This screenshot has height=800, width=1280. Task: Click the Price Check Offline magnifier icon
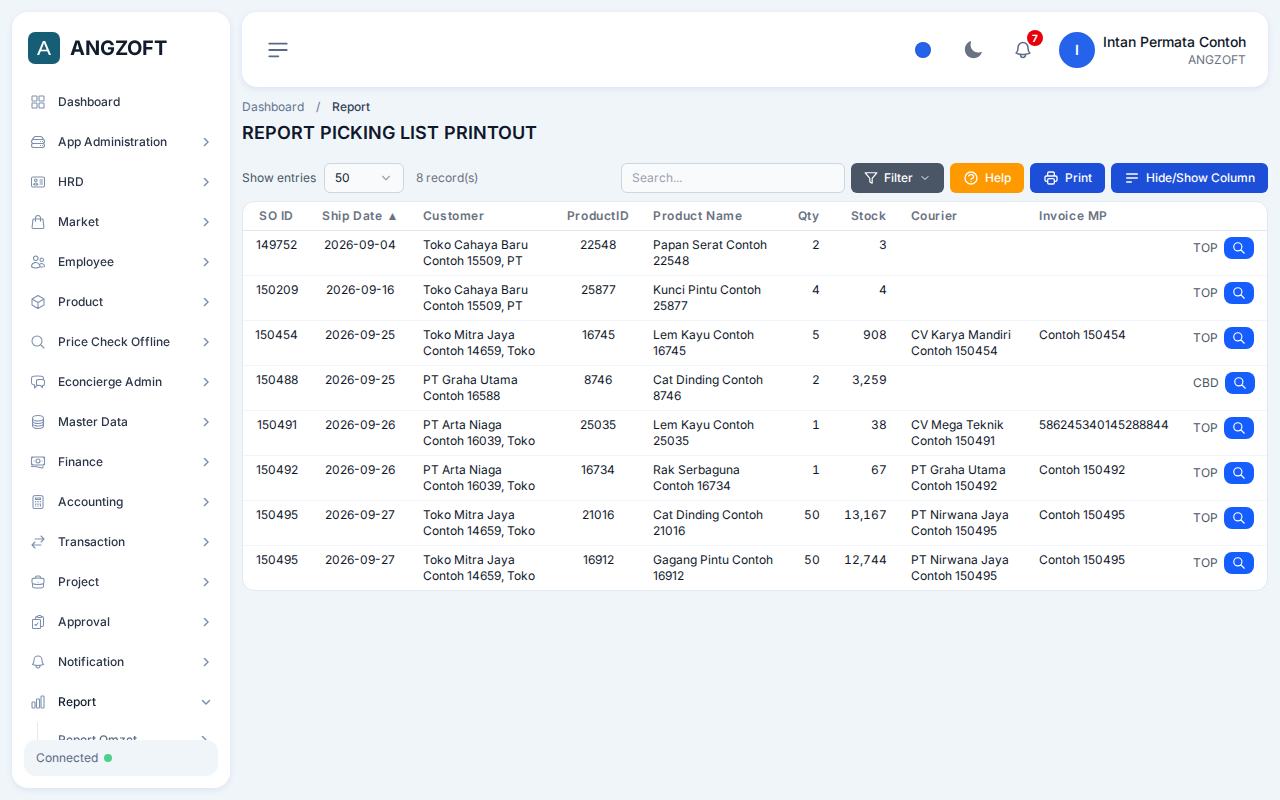pyautogui.click(x=38, y=342)
